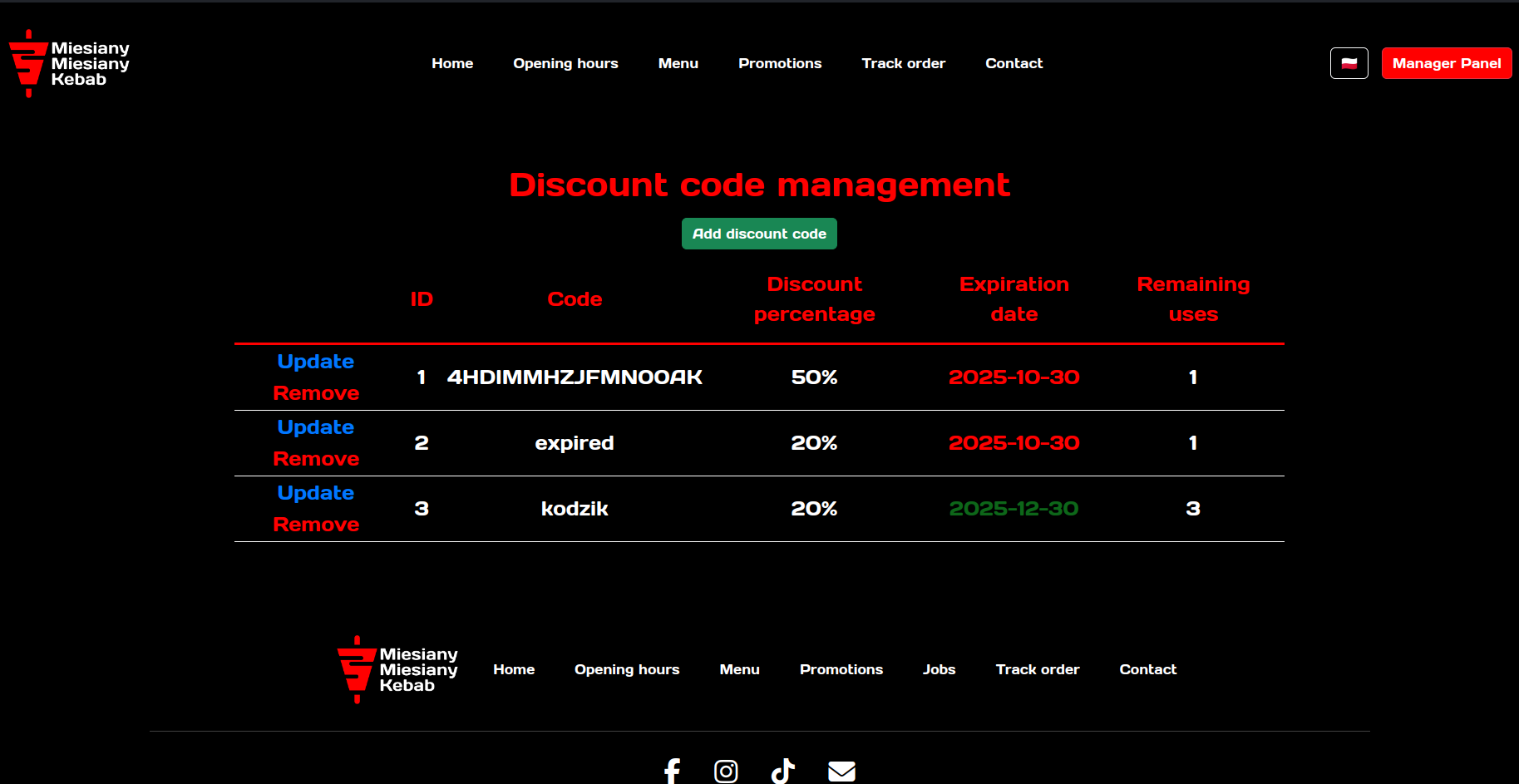This screenshot has height=784, width=1519.
Task: Go to Opening hours in top navigation
Action: click(x=565, y=63)
